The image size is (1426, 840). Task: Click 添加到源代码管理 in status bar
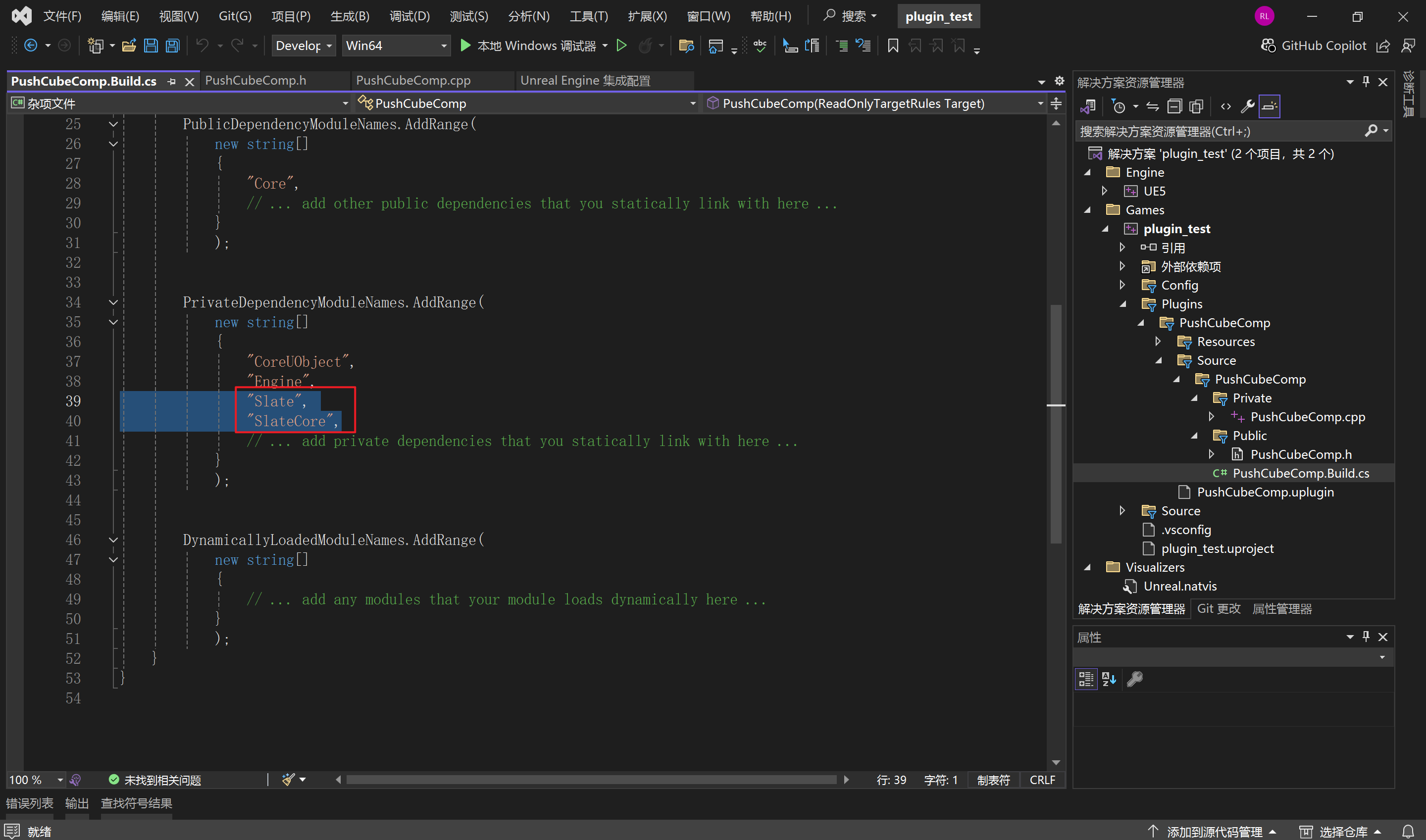pos(1214,832)
